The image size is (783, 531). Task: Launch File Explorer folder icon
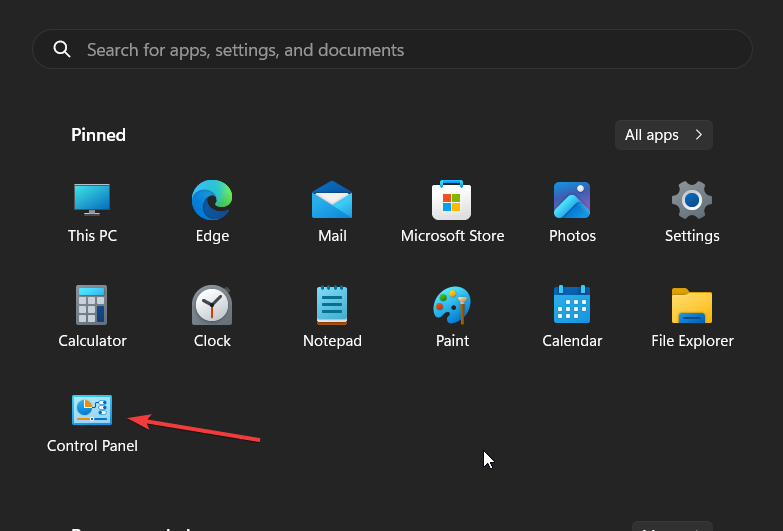[692, 306]
